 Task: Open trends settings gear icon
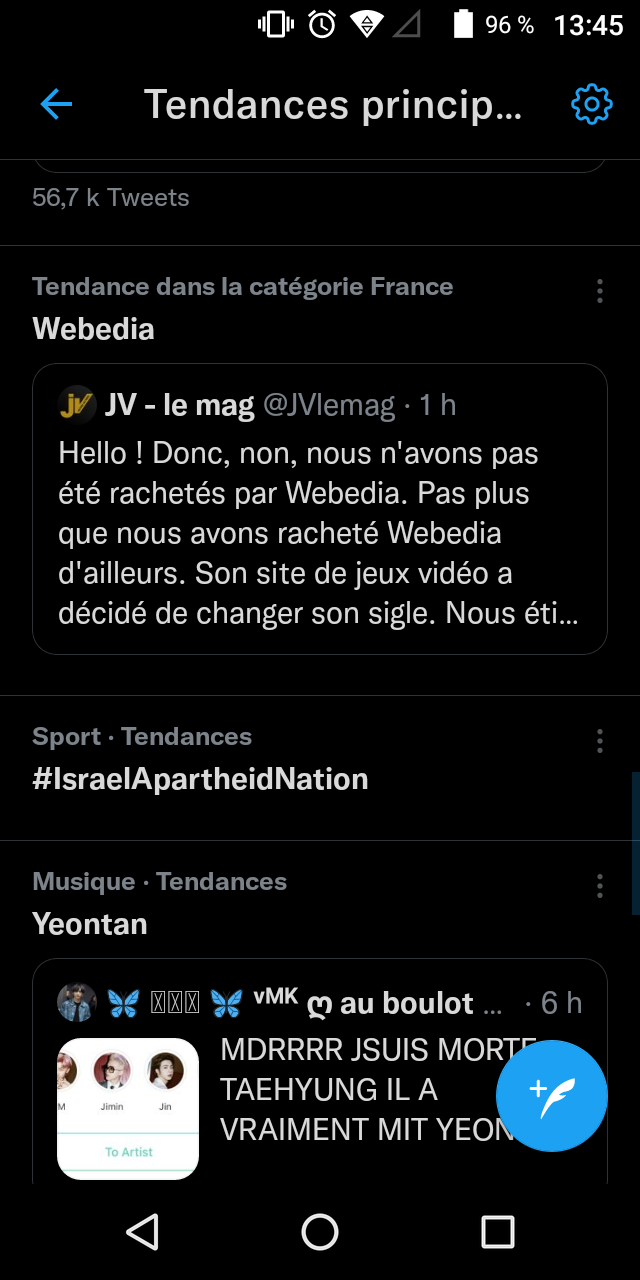click(591, 104)
